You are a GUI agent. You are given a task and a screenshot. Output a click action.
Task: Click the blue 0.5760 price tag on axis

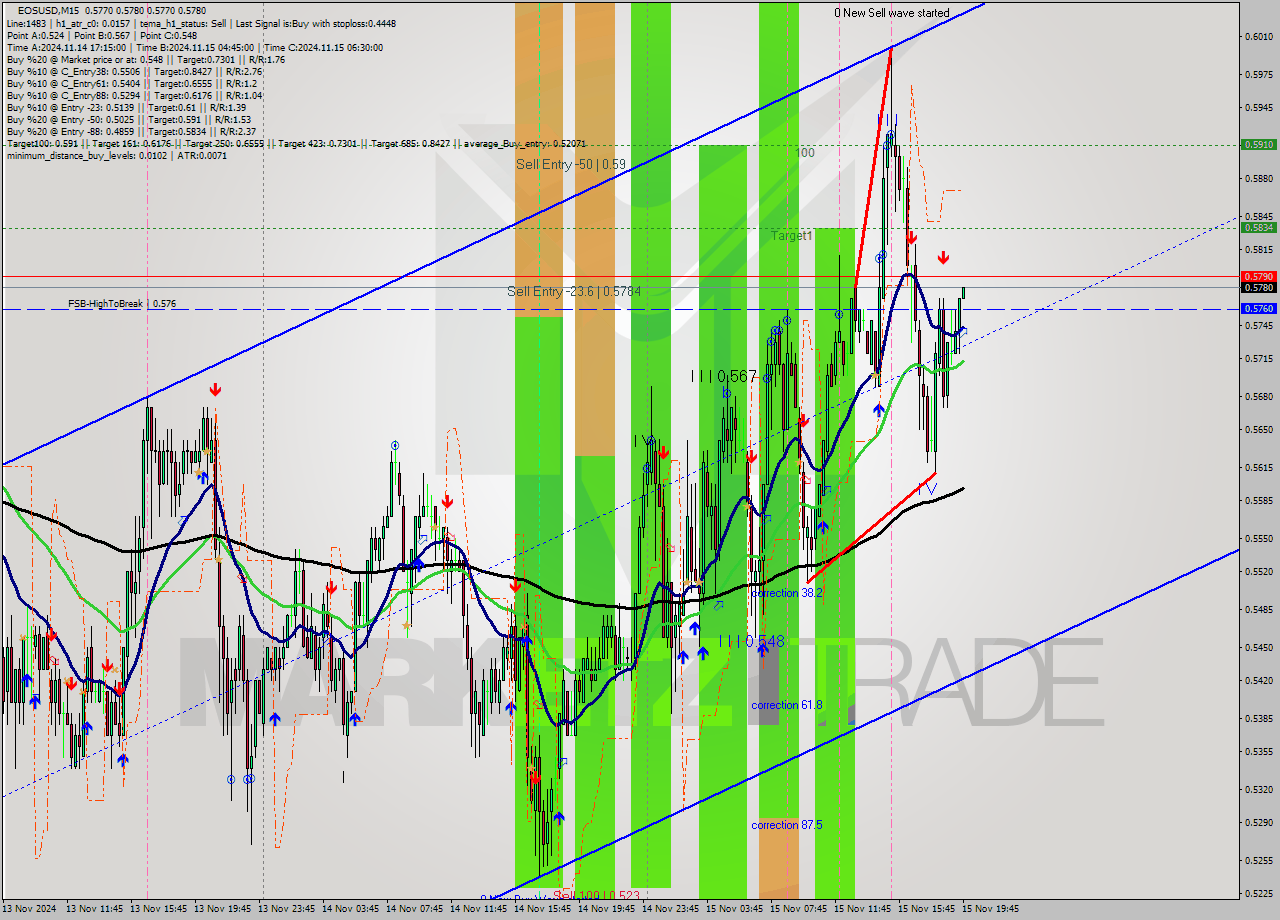1258,309
